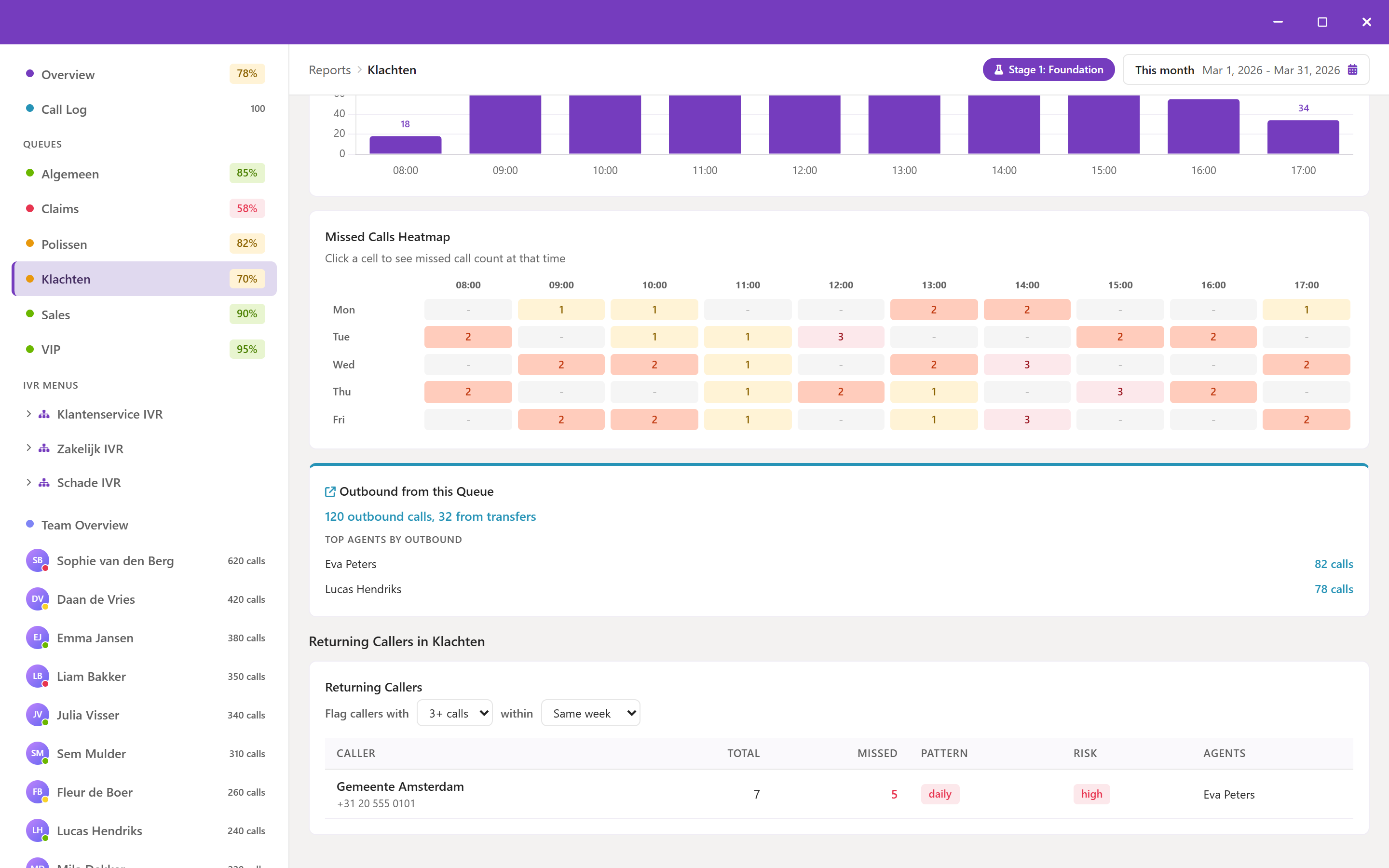Click Eva Peters' 82 calls link
This screenshot has height=868, width=1389.
(1334, 564)
